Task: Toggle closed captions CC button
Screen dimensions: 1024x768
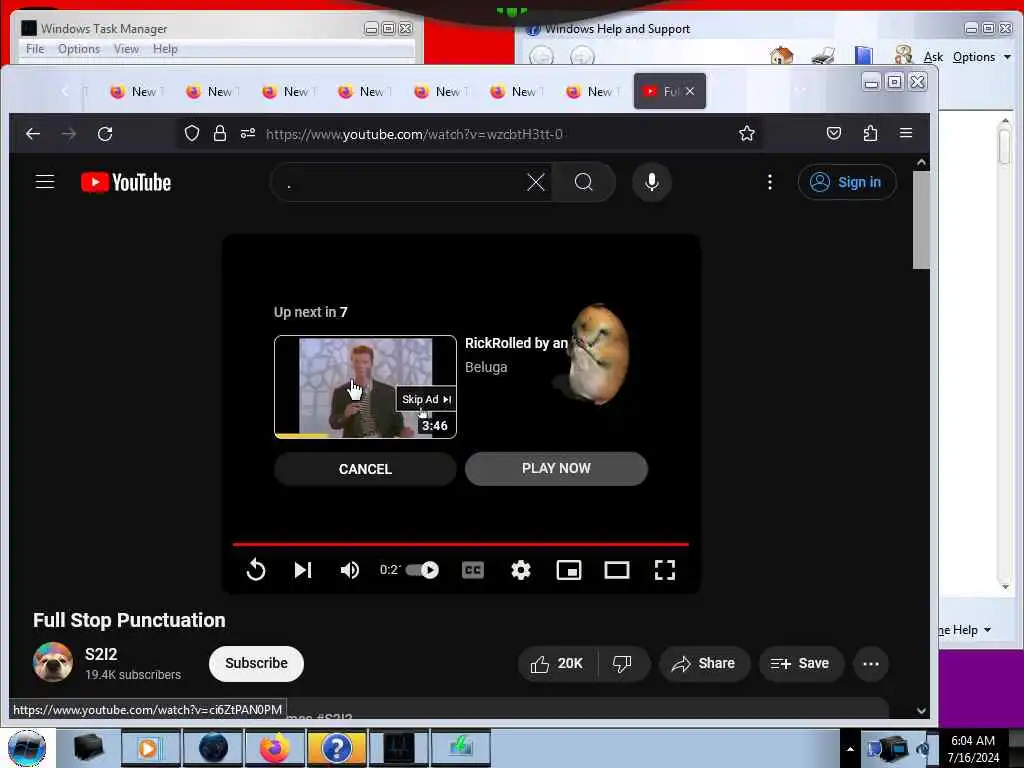Action: [x=473, y=570]
